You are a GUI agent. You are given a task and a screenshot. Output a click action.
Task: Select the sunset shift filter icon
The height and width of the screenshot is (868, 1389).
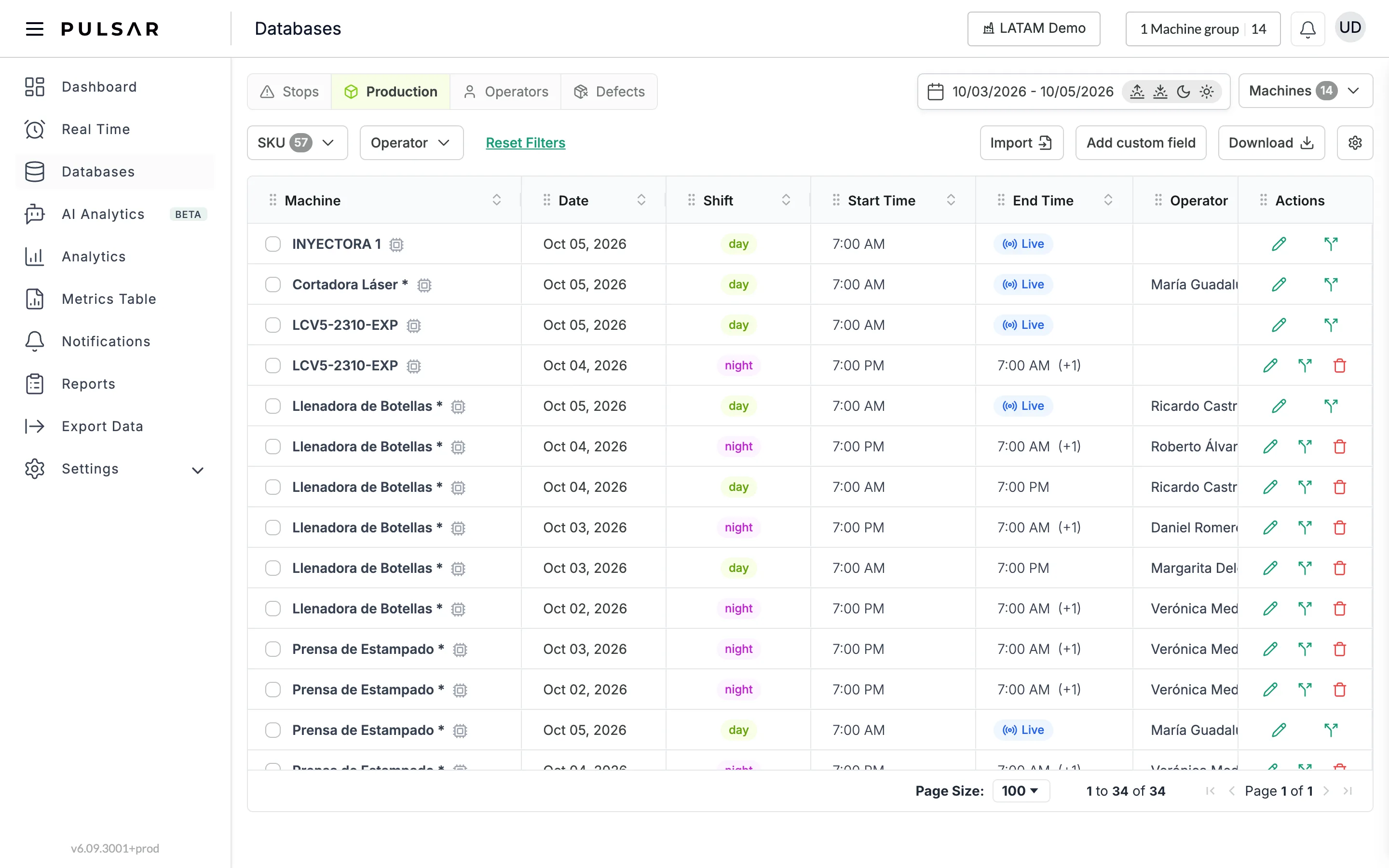coord(1160,91)
